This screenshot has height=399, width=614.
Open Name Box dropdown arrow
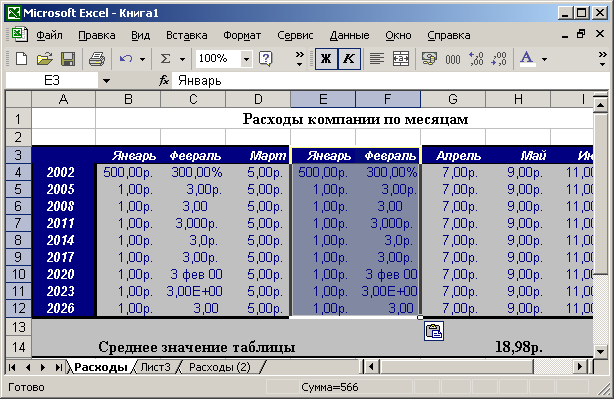click(x=106, y=81)
